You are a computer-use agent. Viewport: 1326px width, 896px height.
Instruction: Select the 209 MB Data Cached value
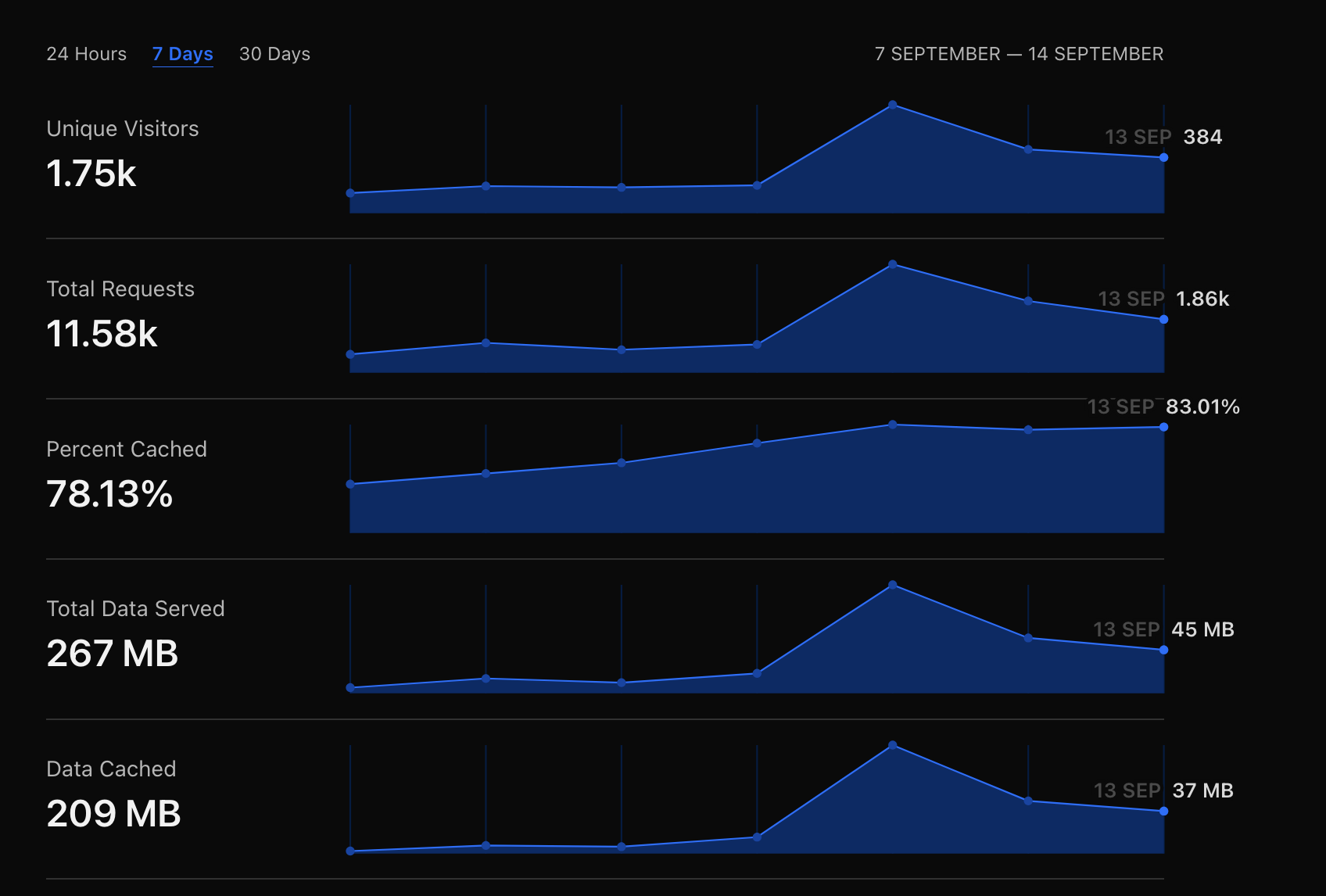(113, 814)
